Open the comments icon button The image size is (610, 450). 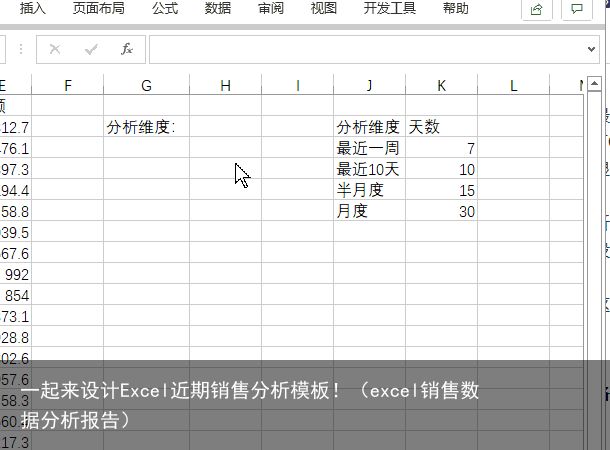577,9
